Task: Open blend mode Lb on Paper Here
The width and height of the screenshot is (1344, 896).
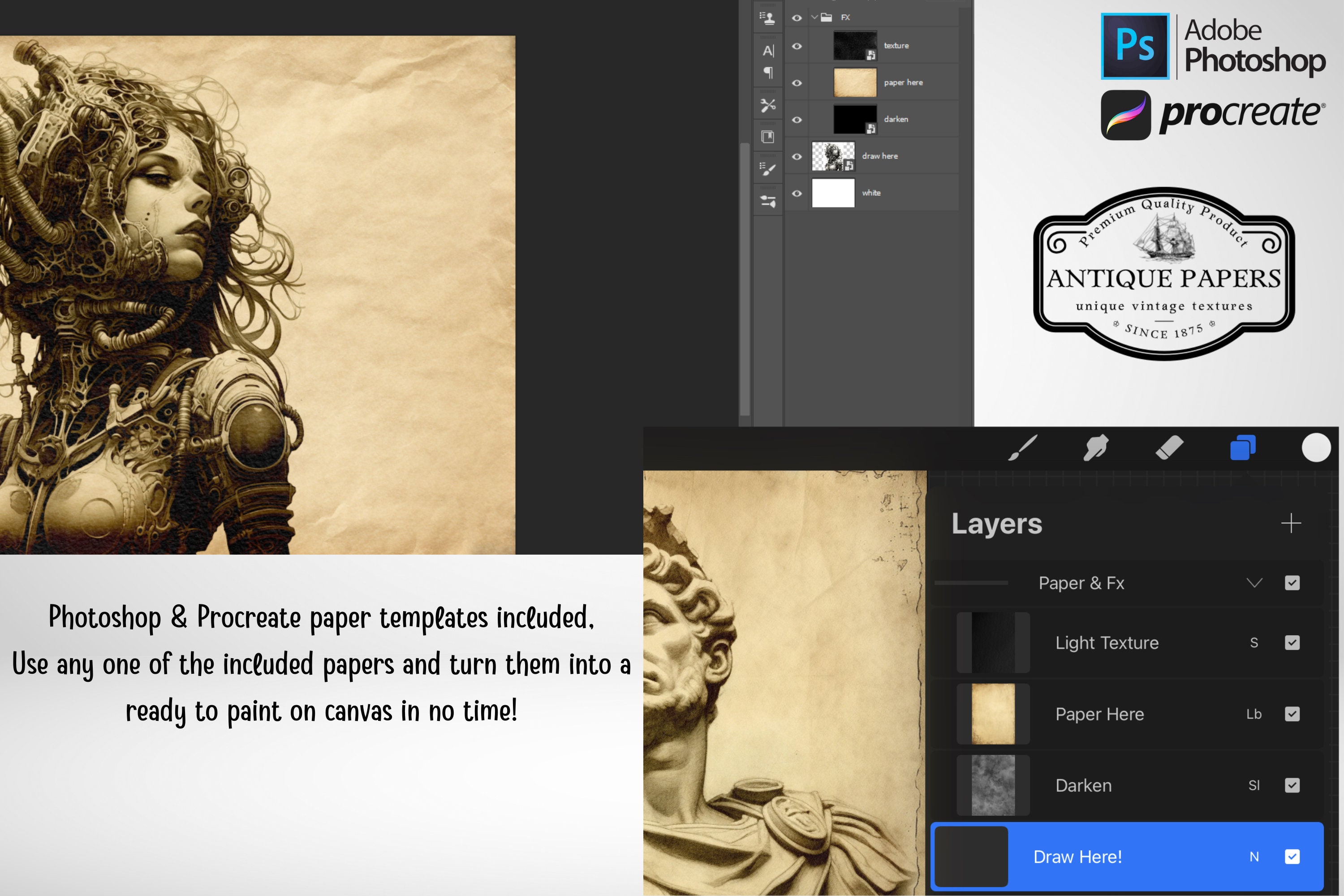Action: (x=1254, y=714)
